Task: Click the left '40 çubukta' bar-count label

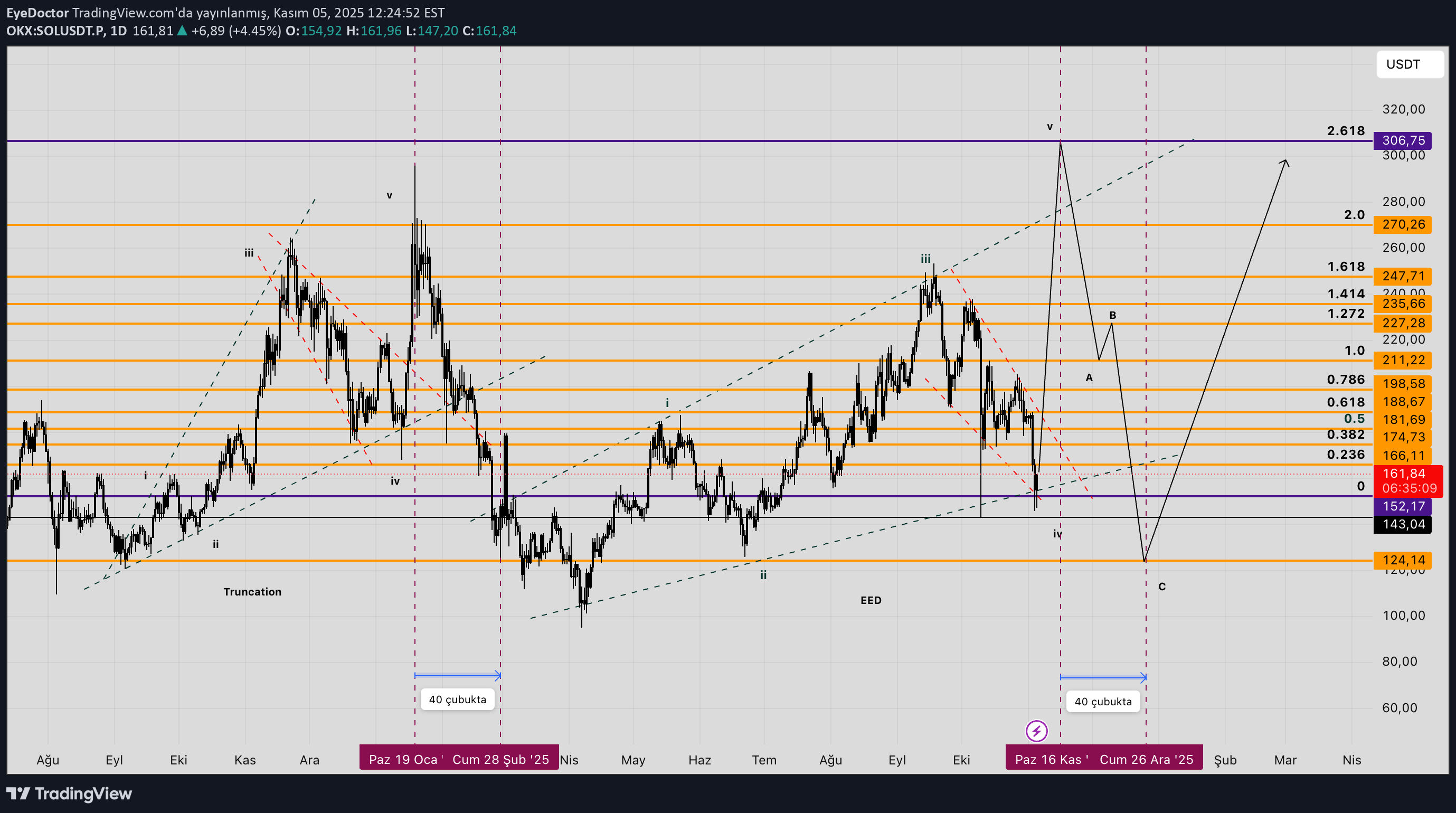Action: 457,699
